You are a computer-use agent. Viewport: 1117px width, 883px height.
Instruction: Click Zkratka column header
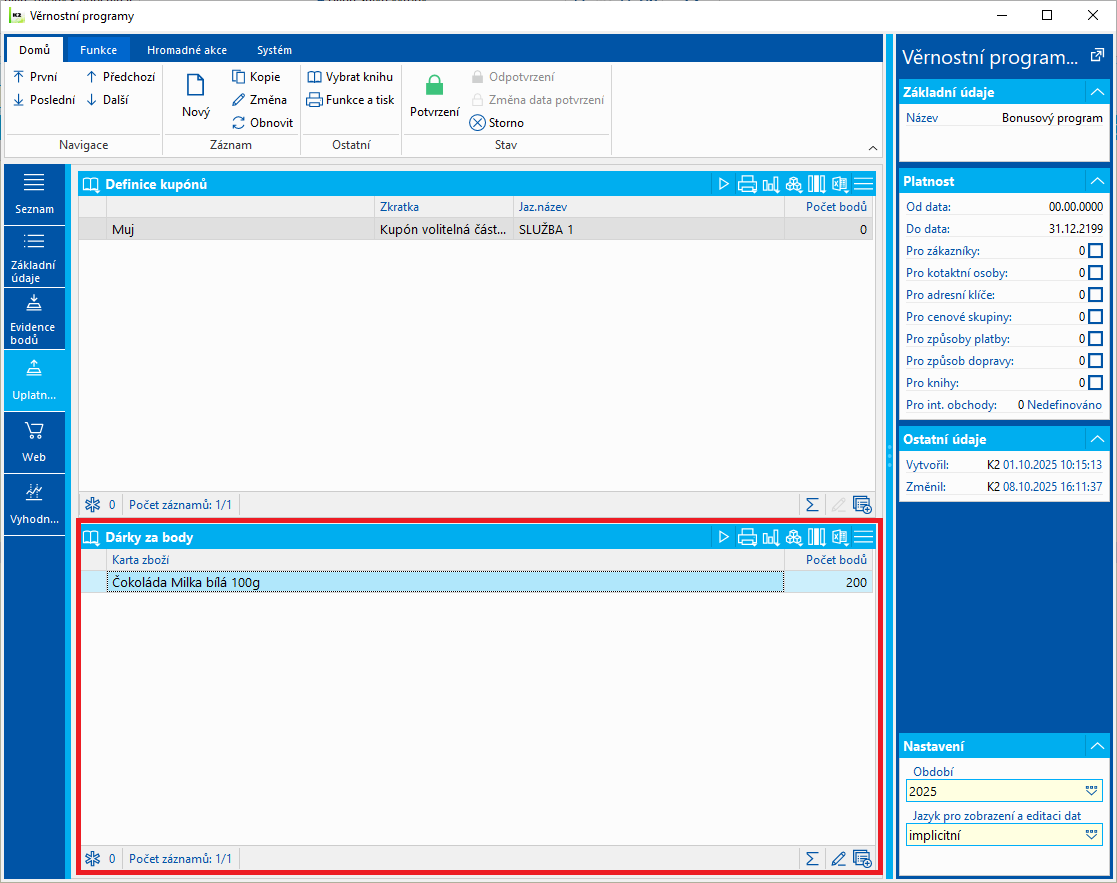tap(443, 207)
